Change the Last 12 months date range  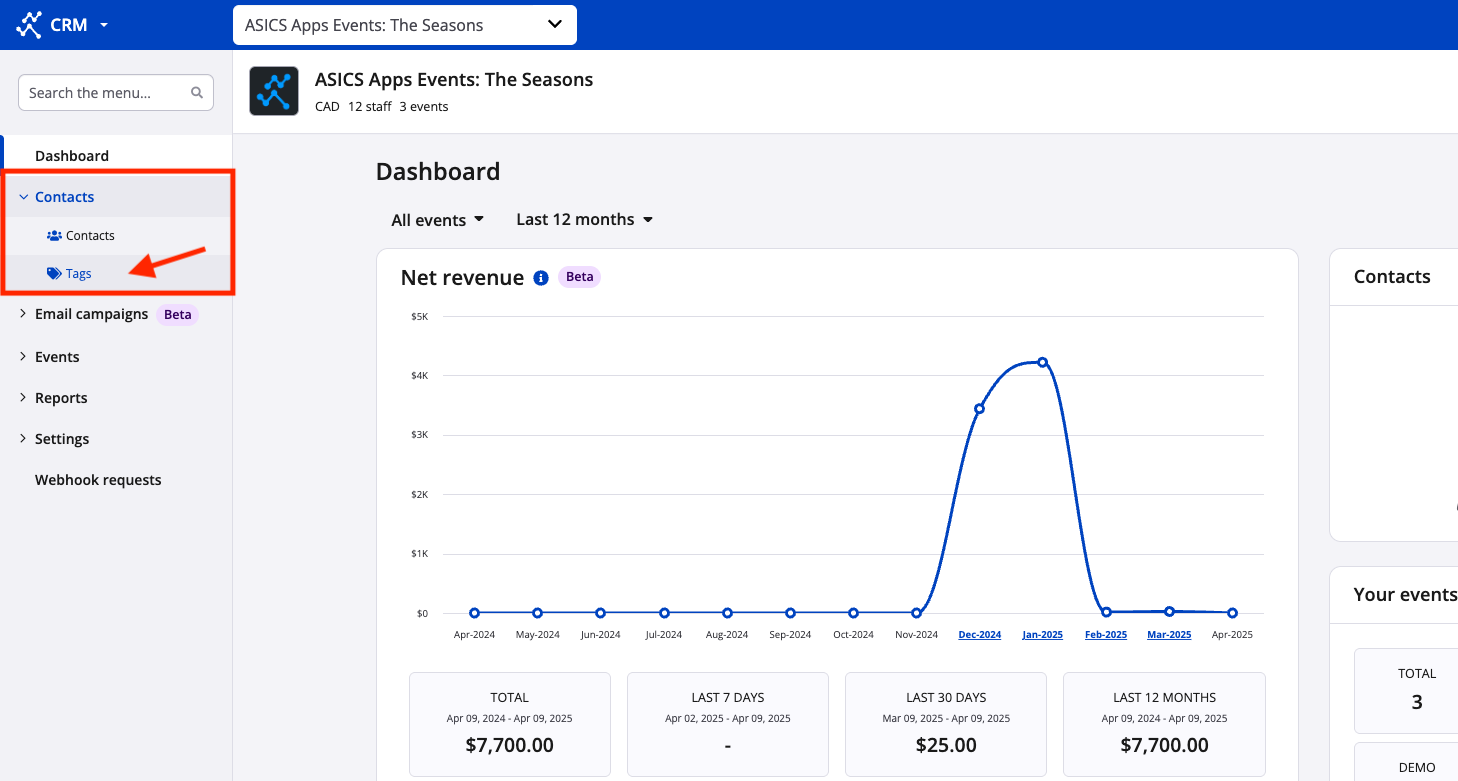coord(584,220)
